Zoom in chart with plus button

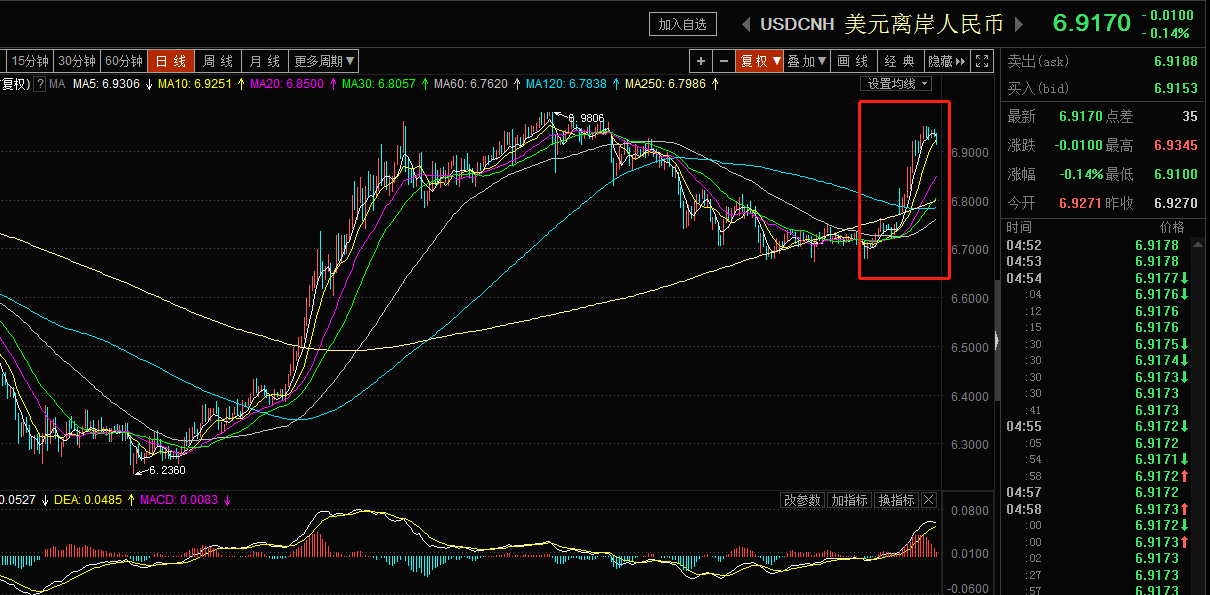coord(701,61)
